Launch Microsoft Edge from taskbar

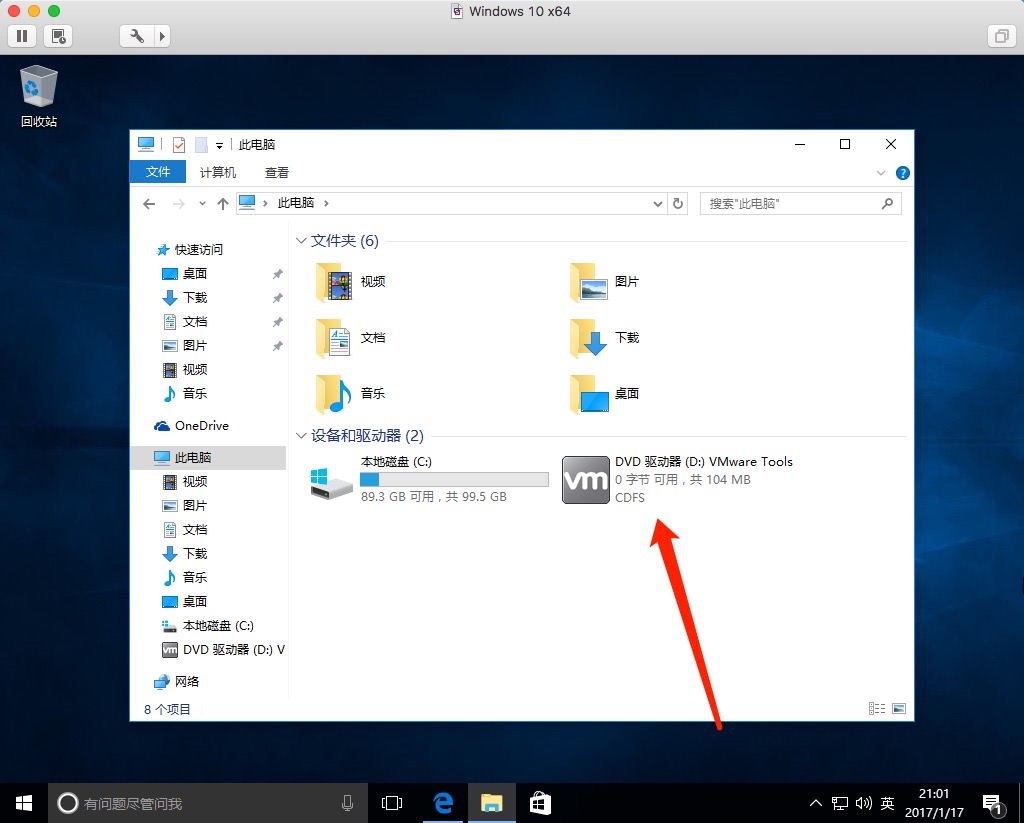(x=444, y=803)
